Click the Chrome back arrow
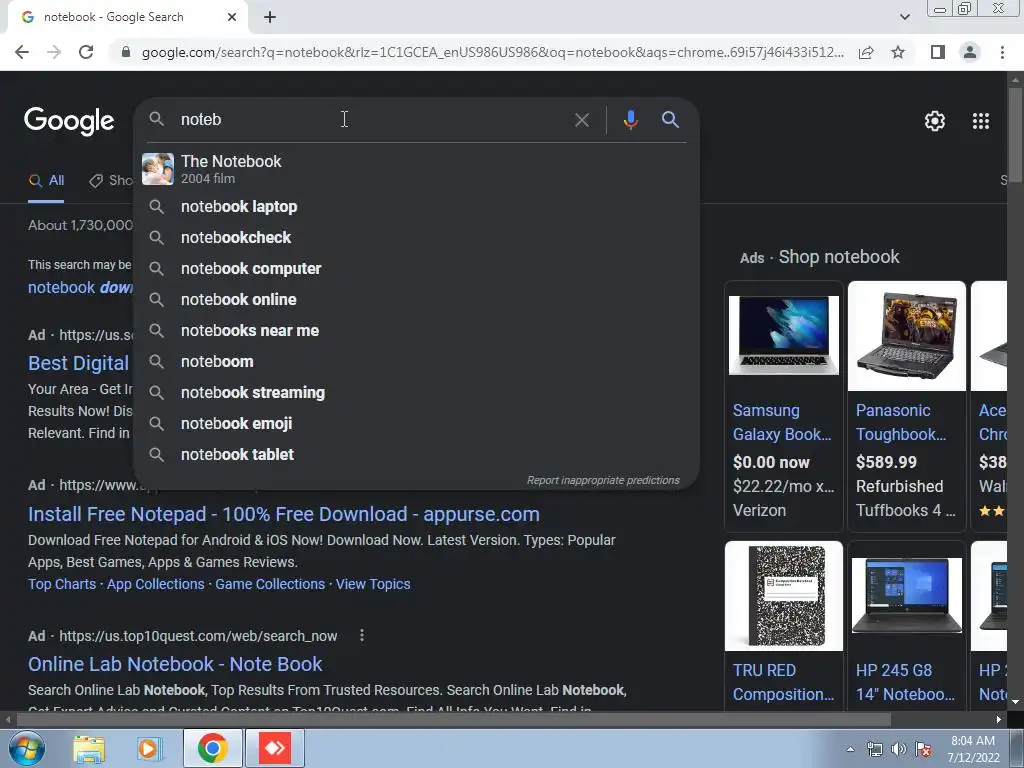This screenshot has width=1024, height=768. coord(22,52)
